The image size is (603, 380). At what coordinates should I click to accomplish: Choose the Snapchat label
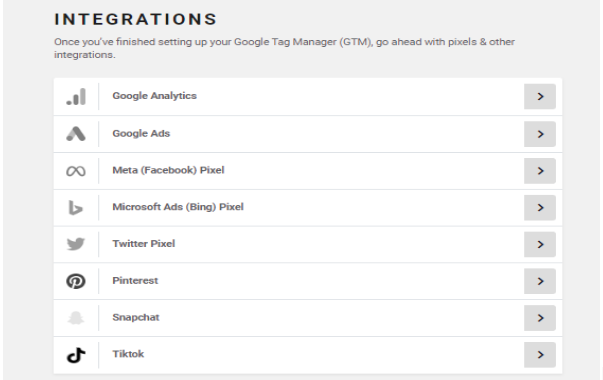136,317
